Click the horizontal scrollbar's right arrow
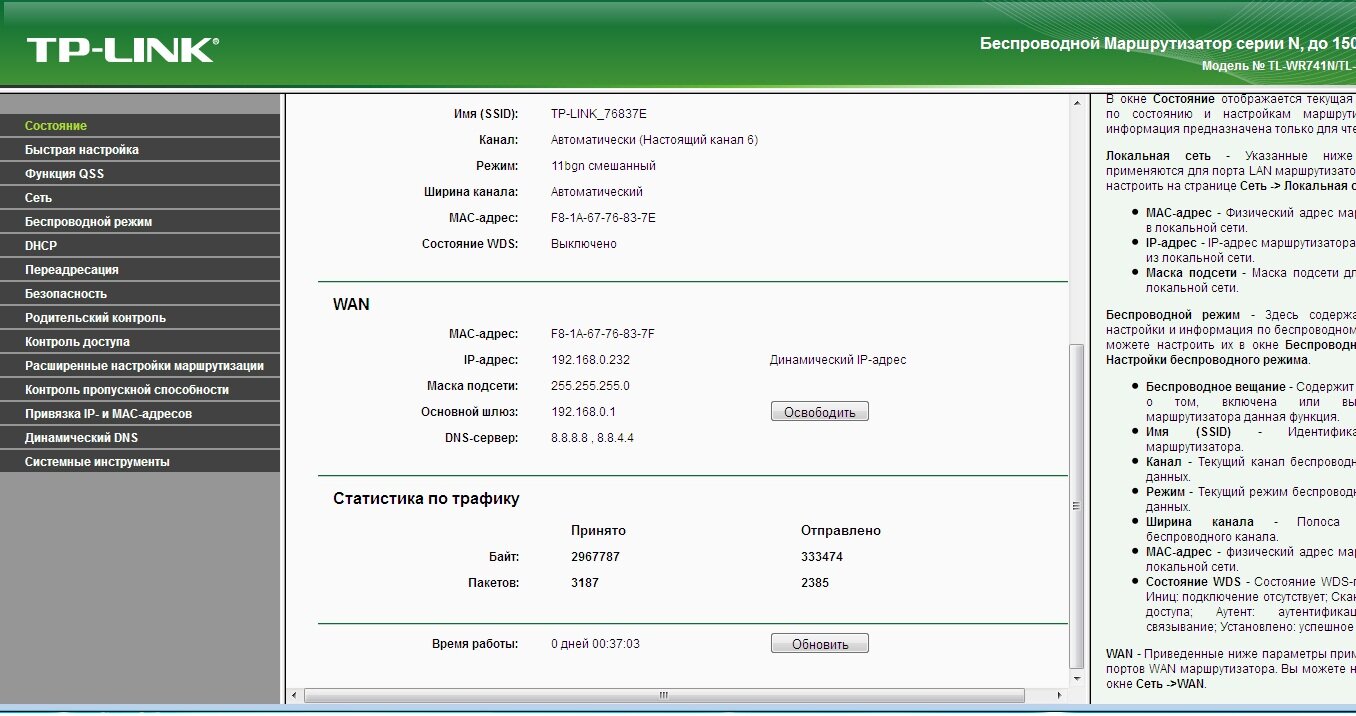 (1061, 695)
